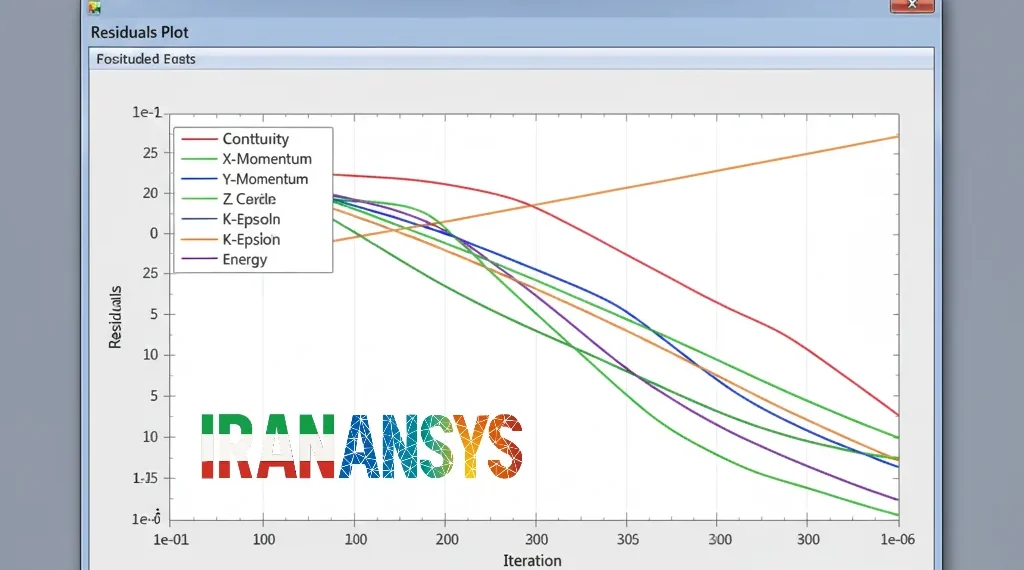Click the blue Y-Momentum legend line swatch
The image size is (1024, 570).
click(199, 179)
